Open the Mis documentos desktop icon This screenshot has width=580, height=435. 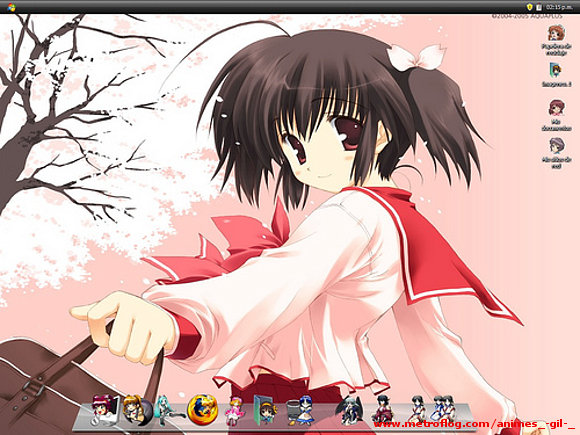pyautogui.click(x=556, y=115)
